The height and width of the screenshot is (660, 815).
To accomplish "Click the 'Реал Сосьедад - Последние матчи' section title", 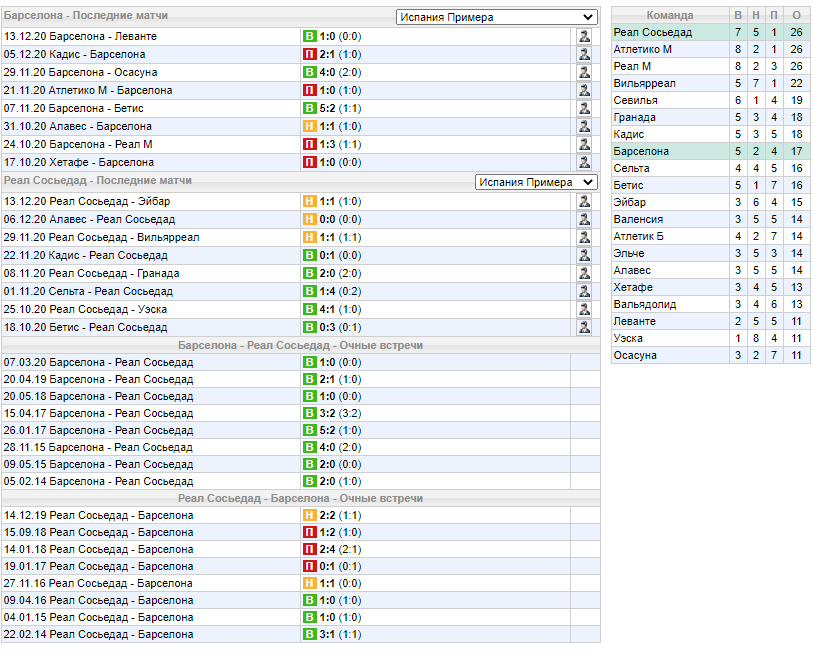I will click(98, 180).
